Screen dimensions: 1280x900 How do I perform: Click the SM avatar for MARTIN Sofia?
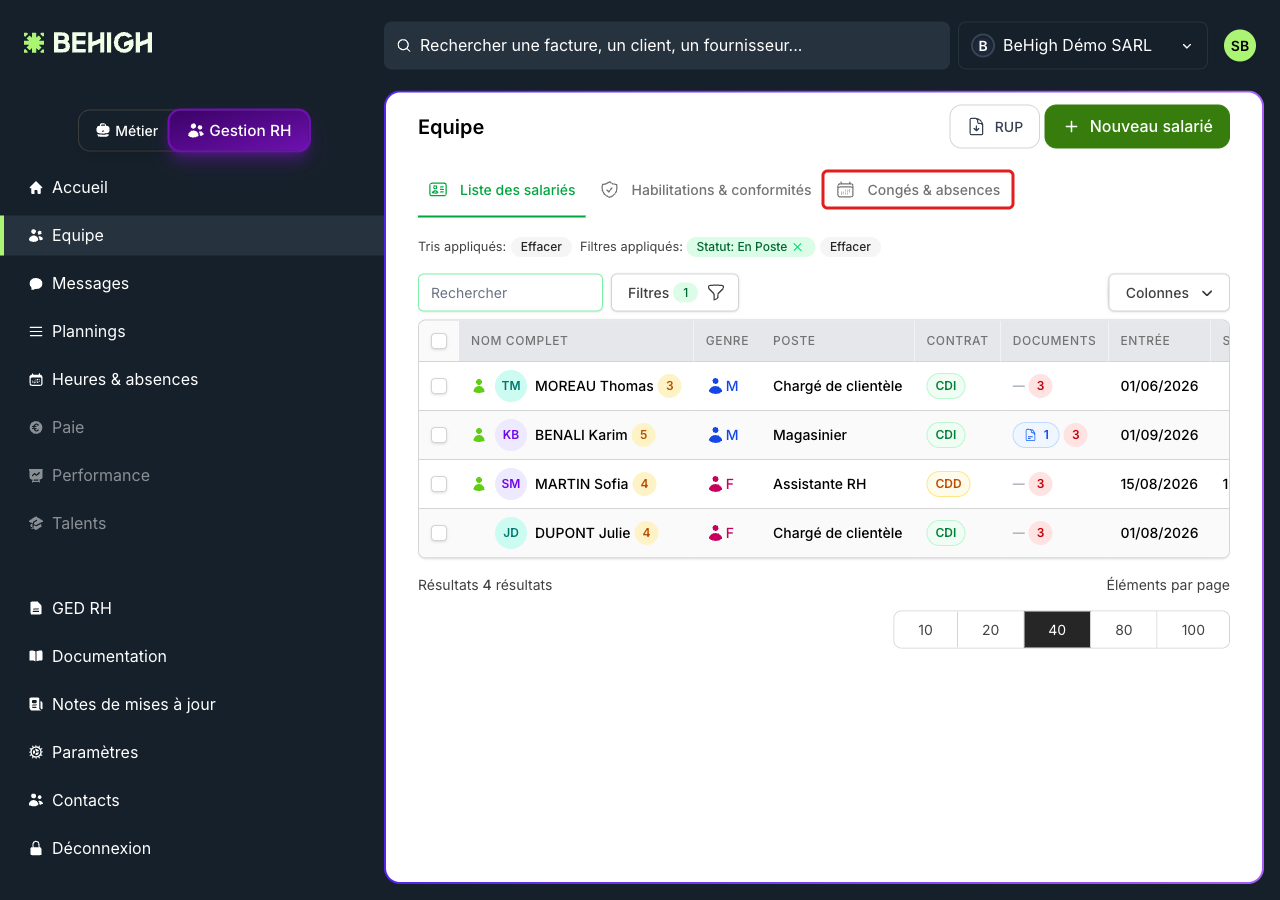tap(511, 484)
